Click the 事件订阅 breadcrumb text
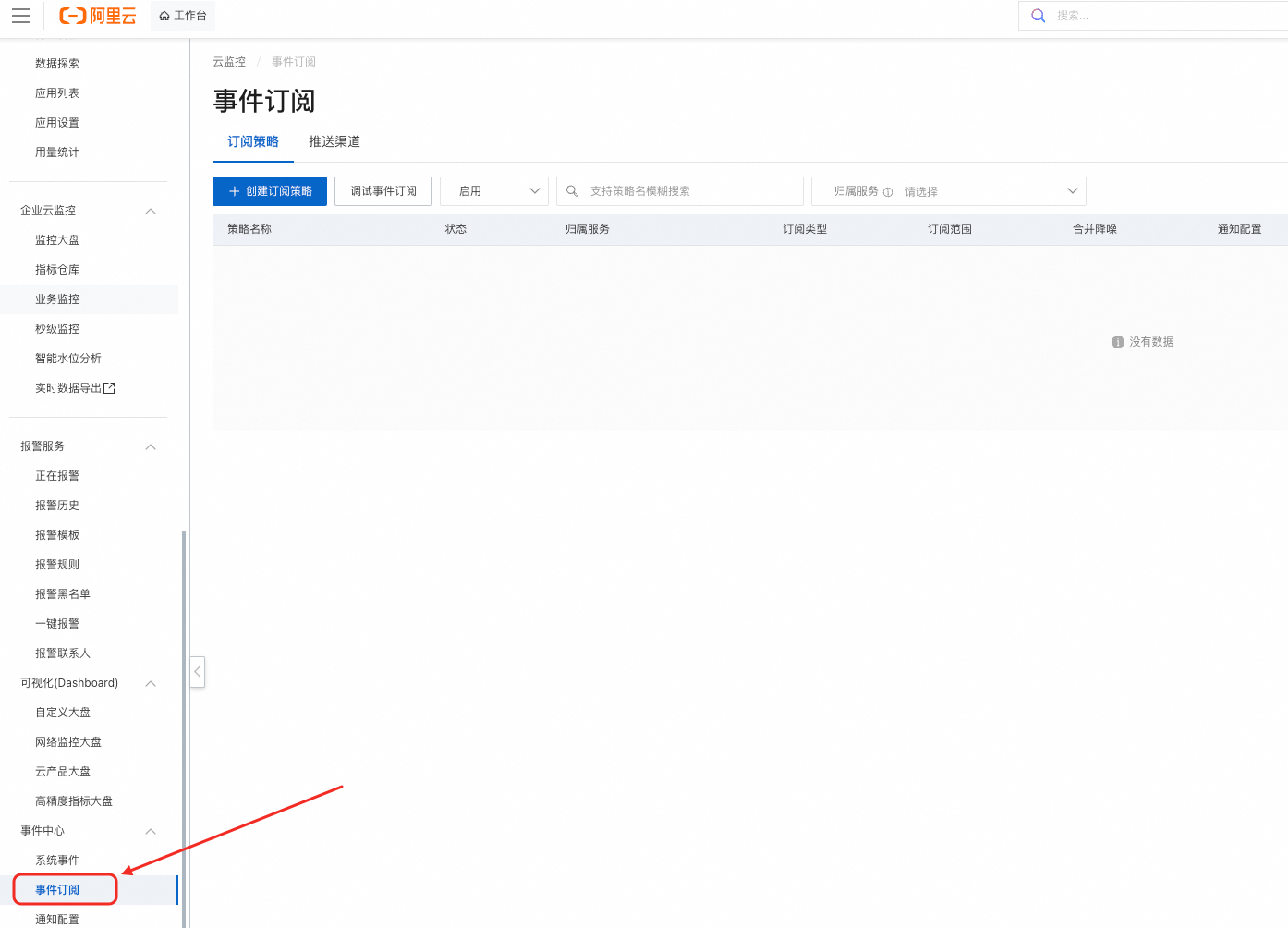Screen dimensions: 1288x928 tap(294, 62)
